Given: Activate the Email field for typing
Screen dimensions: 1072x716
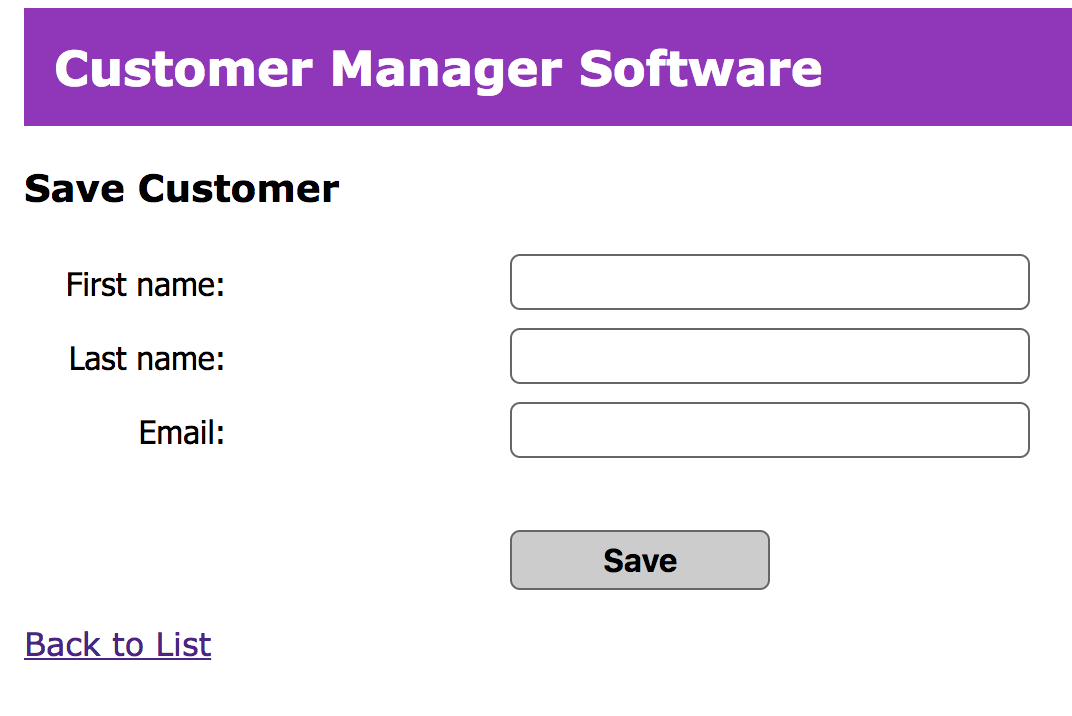Looking at the screenshot, I should [769, 430].
